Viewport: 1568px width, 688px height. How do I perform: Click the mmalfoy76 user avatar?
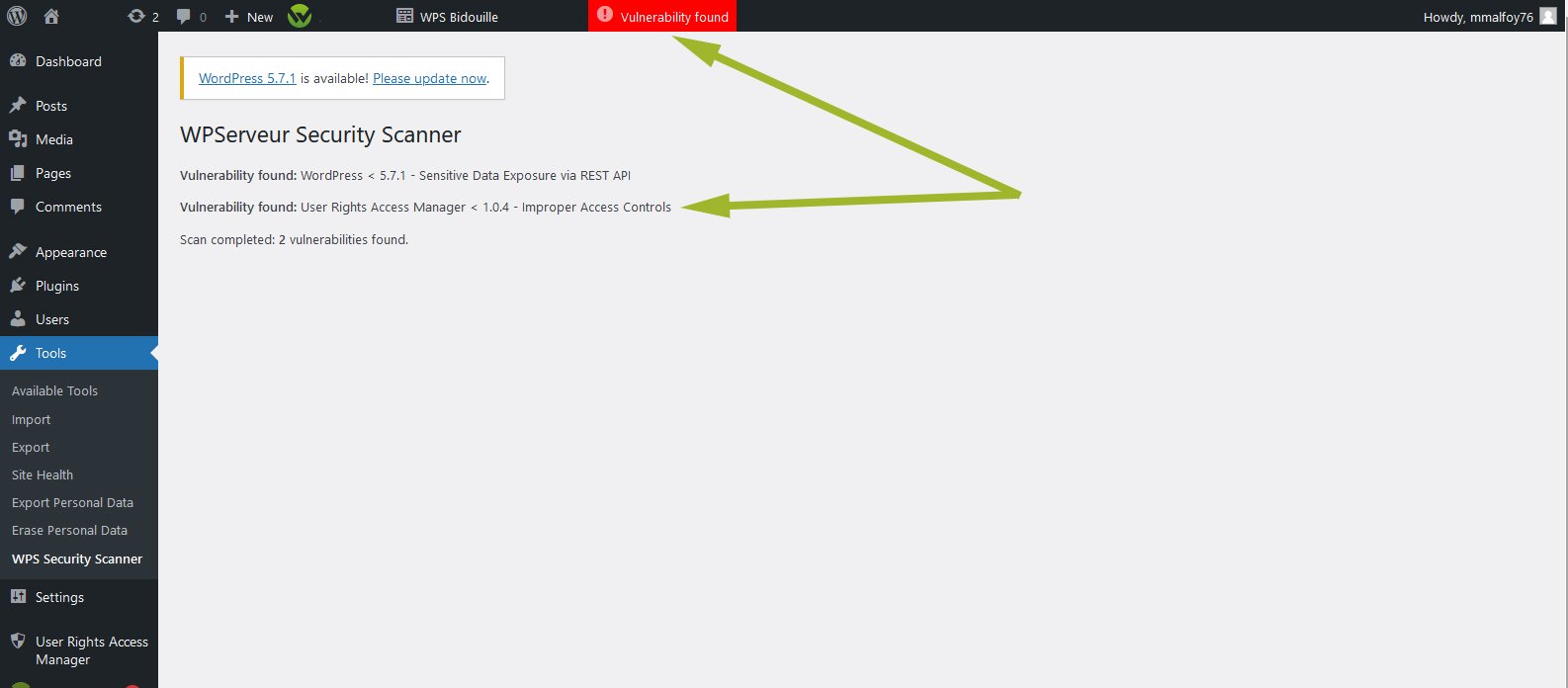coord(1548,17)
